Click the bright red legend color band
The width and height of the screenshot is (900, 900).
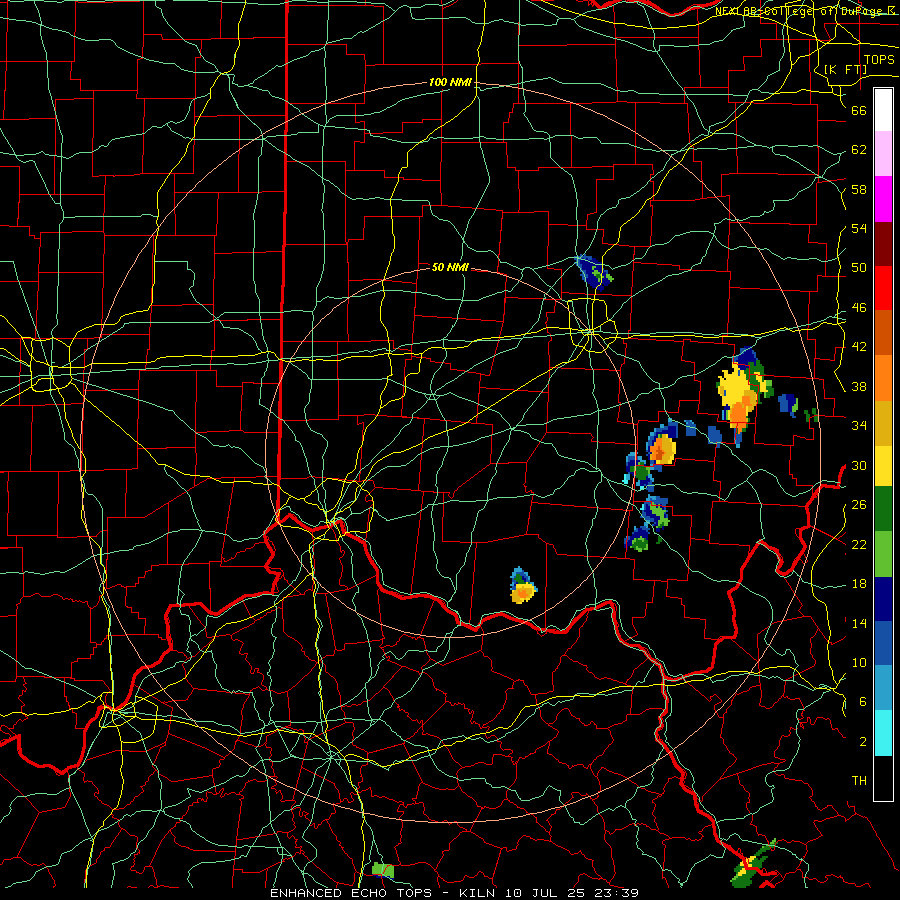[x=883, y=288]
